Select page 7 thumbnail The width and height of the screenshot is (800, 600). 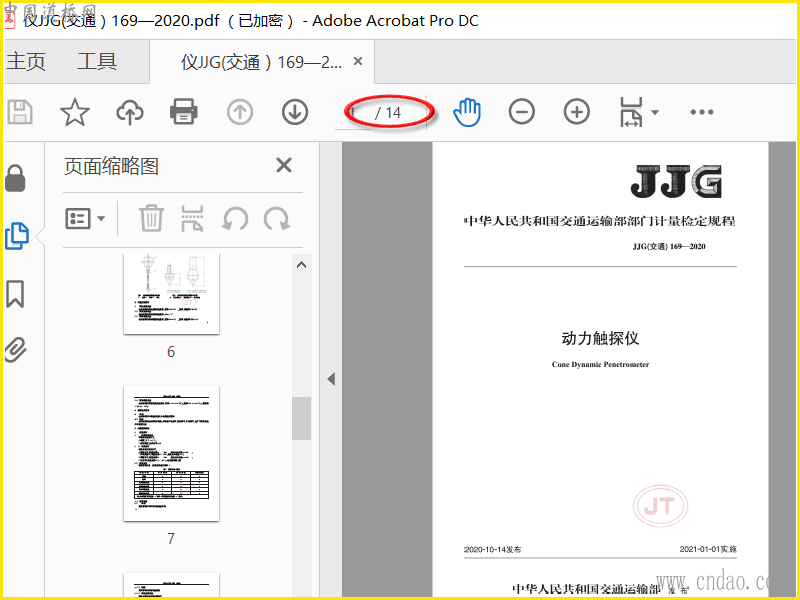click(x=171, y=454)
